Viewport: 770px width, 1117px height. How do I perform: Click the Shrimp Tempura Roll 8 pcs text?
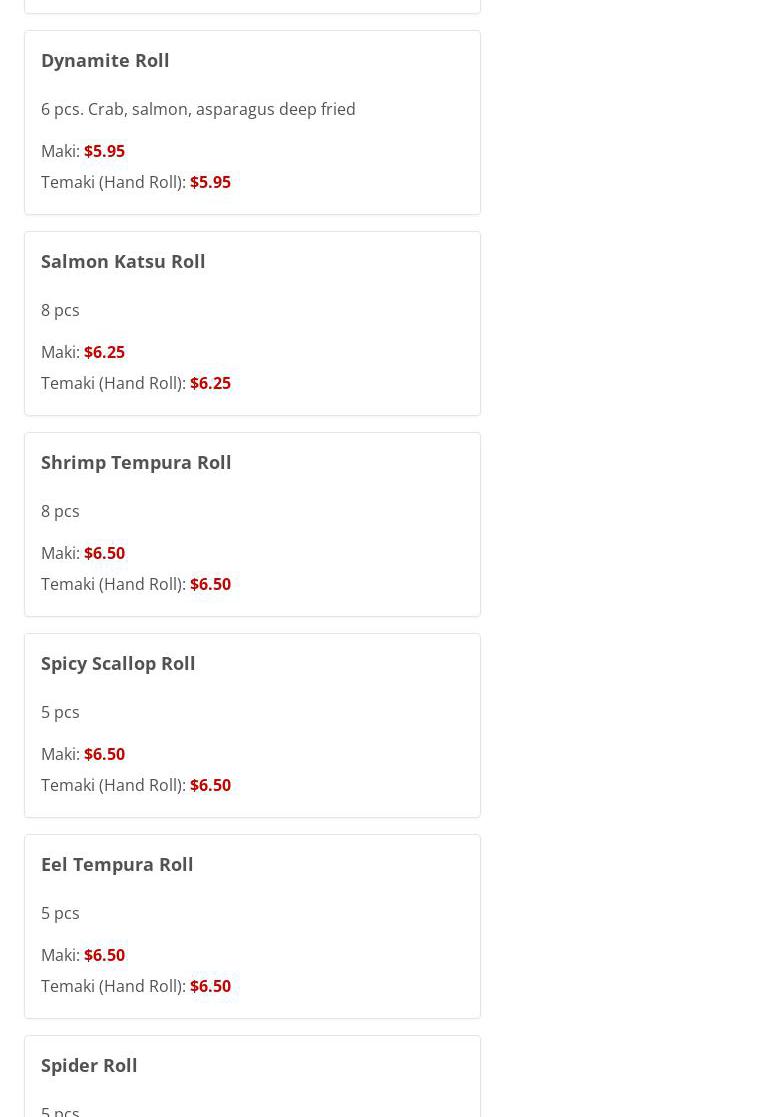tap(61, 511)
